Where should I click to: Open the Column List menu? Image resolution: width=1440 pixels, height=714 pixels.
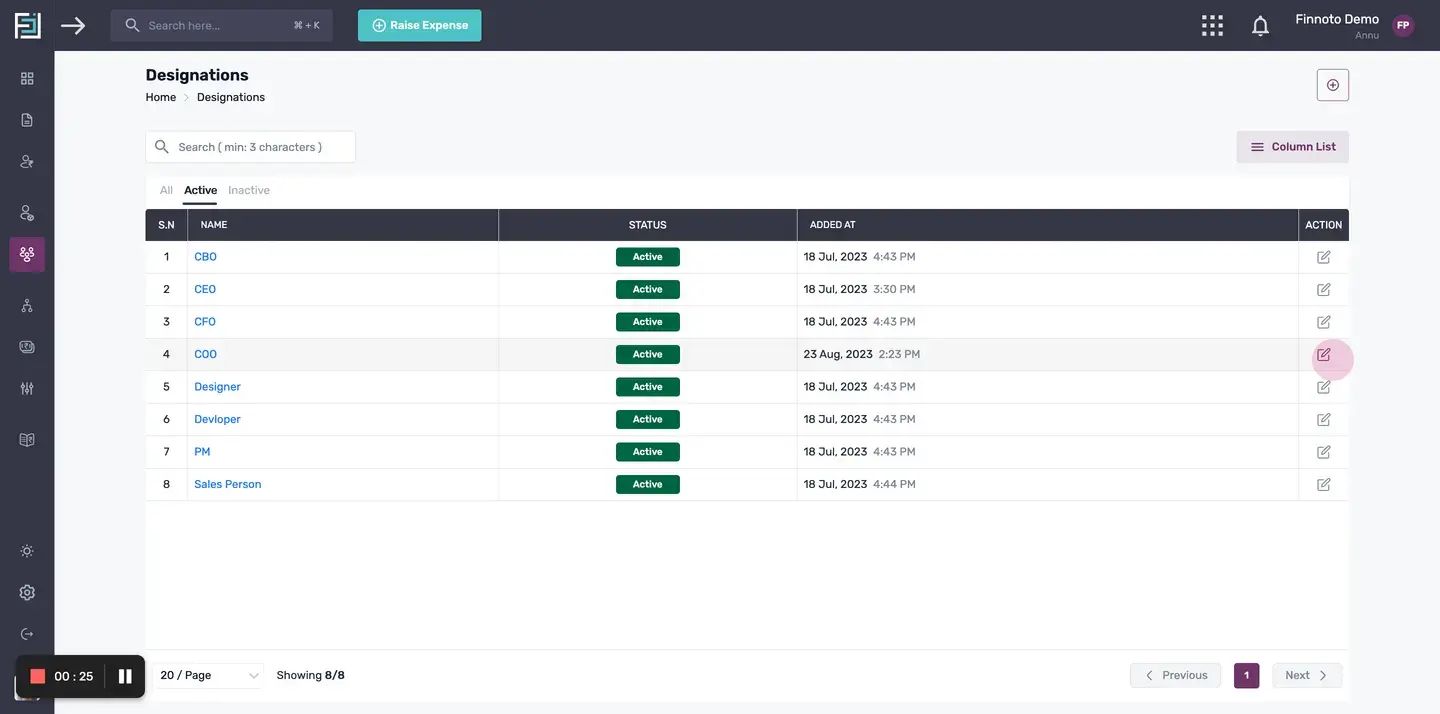pos(1293,147)
